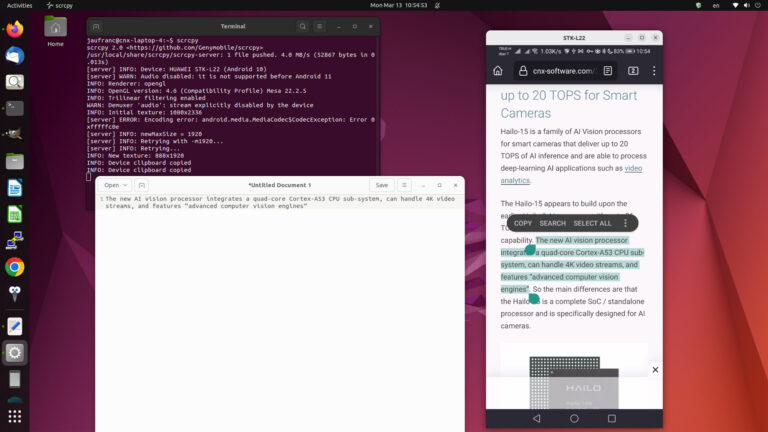This screenshot has width=768, height=432.
Task: Tap the browser home icon on phone
Action: 498,71
